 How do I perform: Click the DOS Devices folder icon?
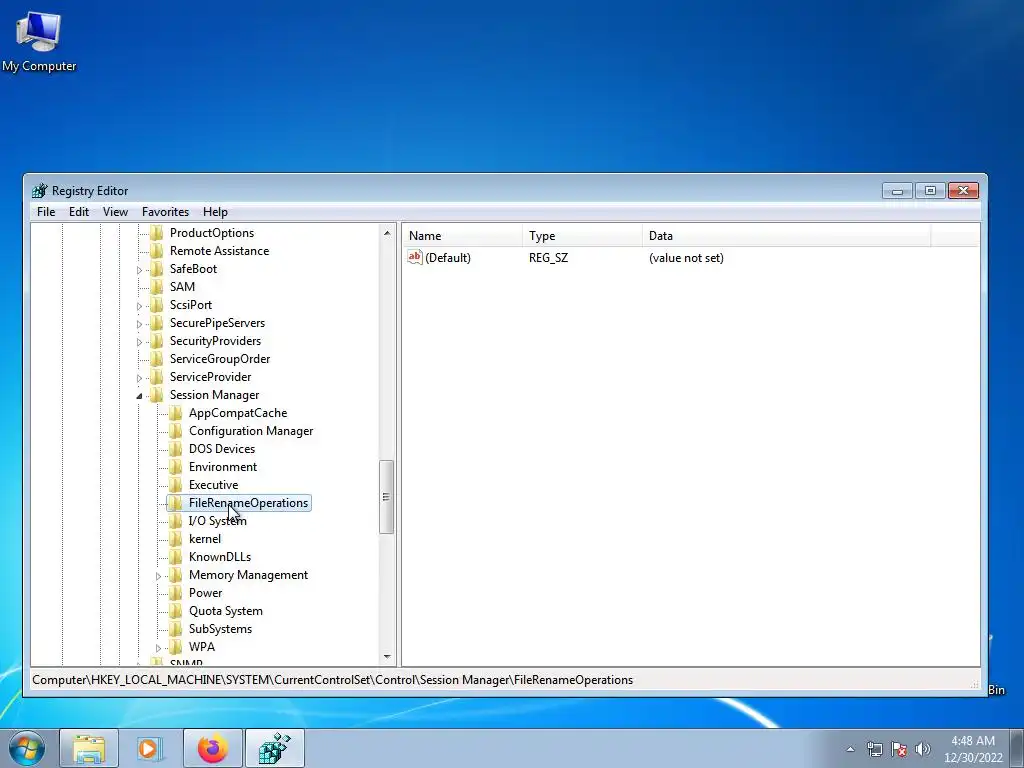[x=176, y=449]
